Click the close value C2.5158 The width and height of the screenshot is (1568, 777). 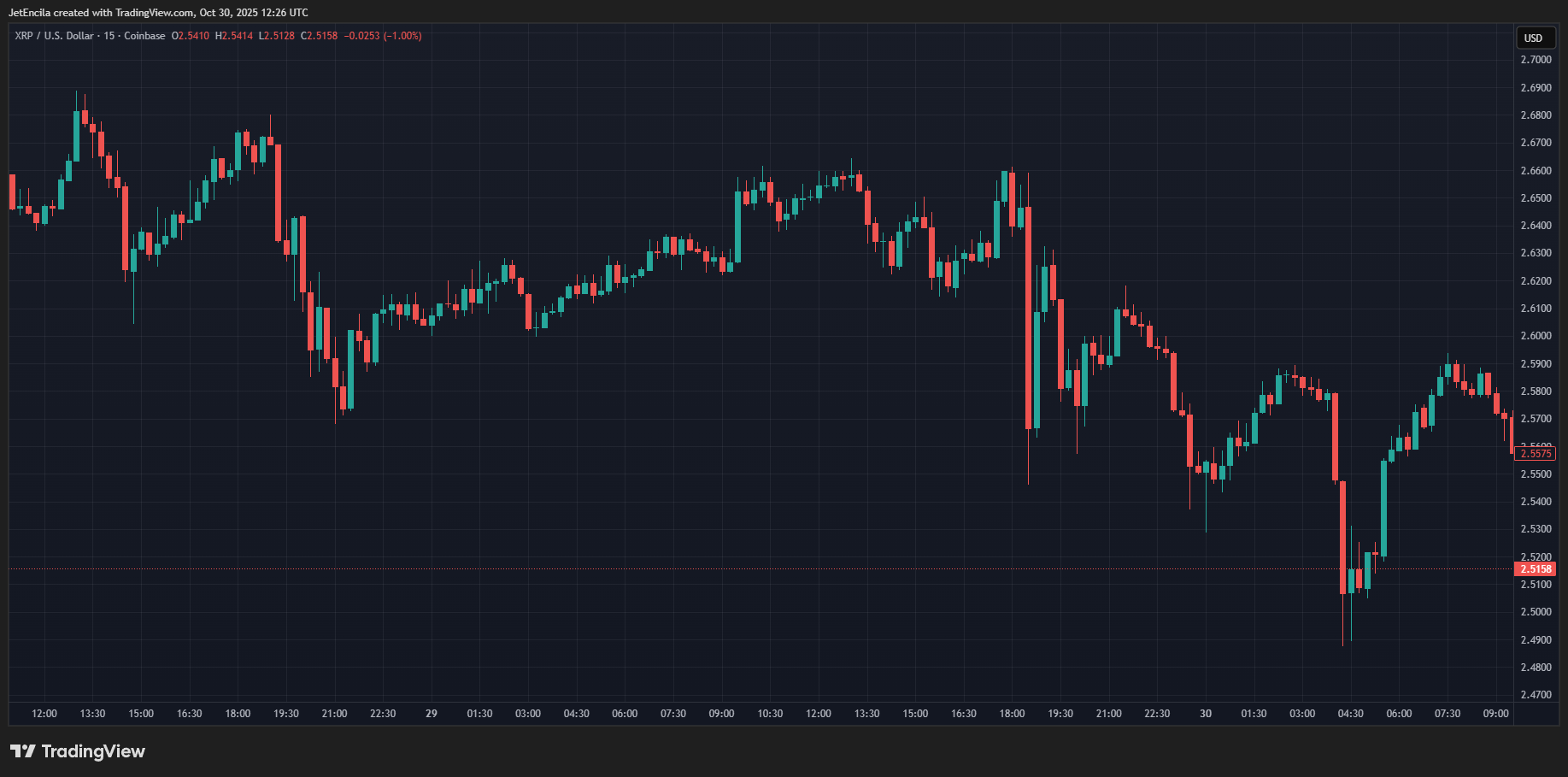pos(320,36)
